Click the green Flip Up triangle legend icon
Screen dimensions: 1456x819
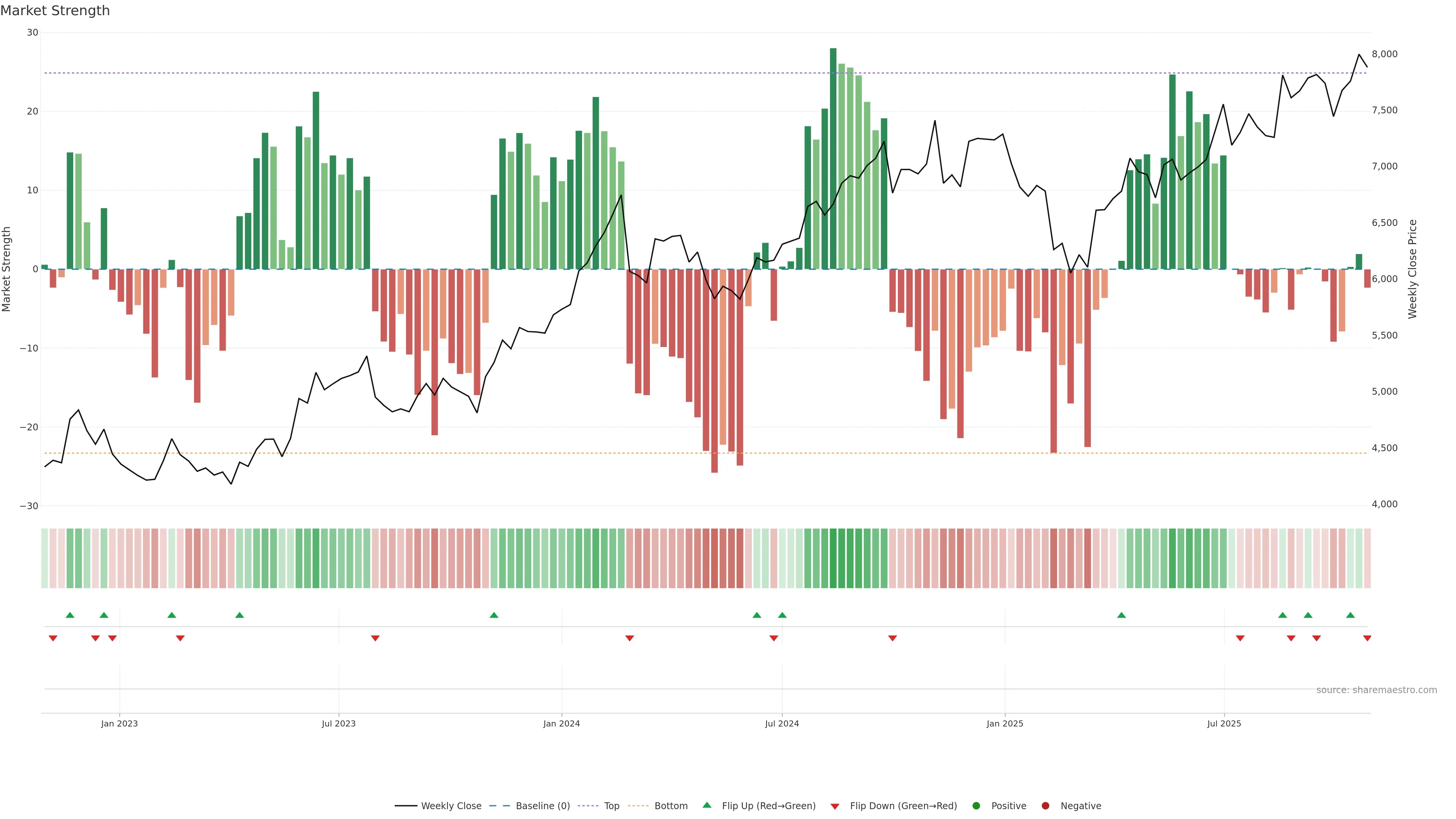pos(706,805)
